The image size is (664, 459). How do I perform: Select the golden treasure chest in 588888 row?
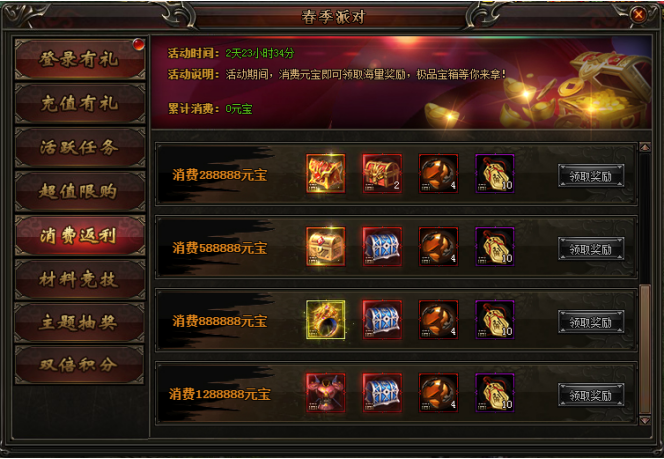click(x=325, y=246)
